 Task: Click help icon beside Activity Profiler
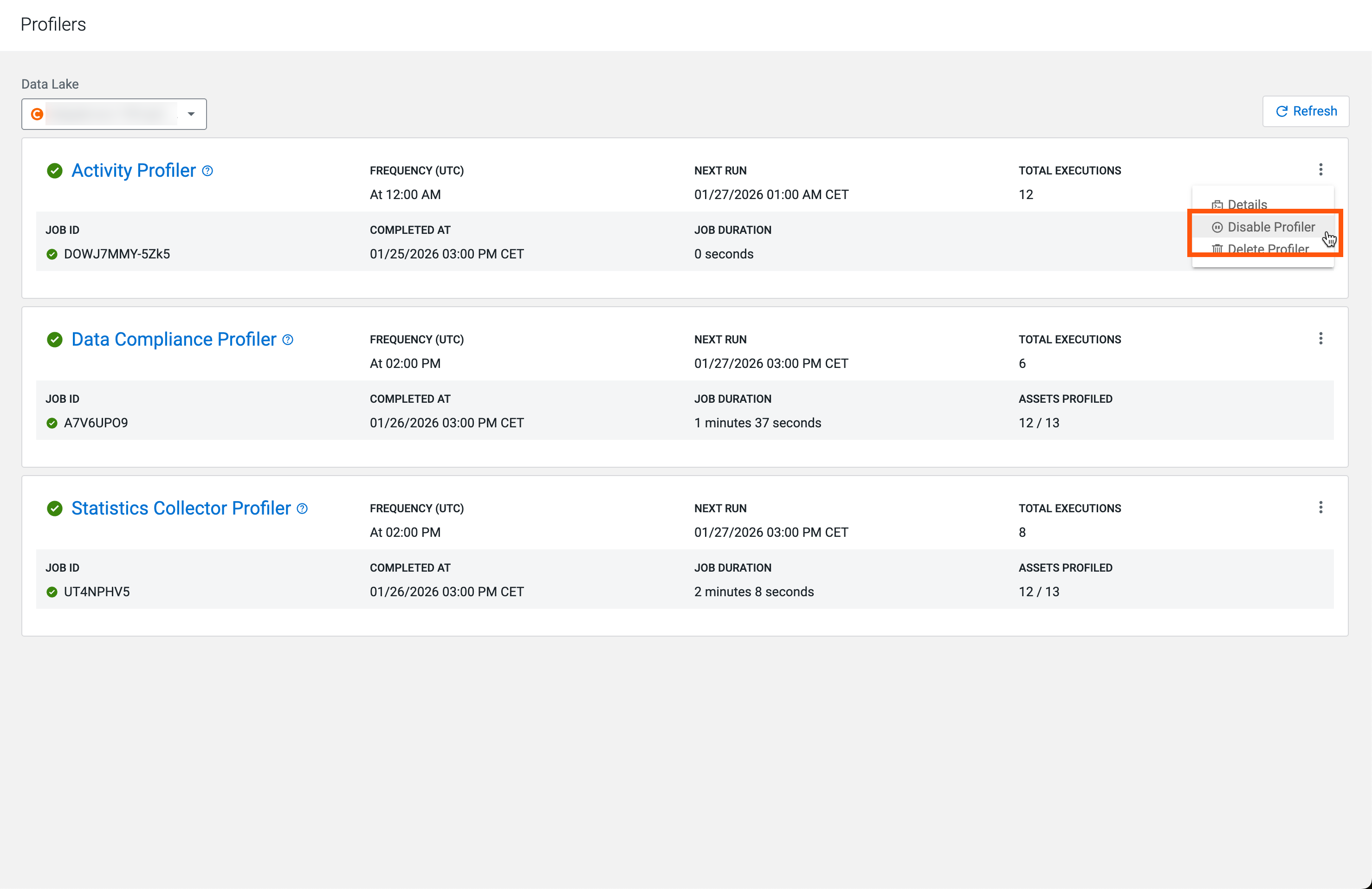tap(207, 171)
